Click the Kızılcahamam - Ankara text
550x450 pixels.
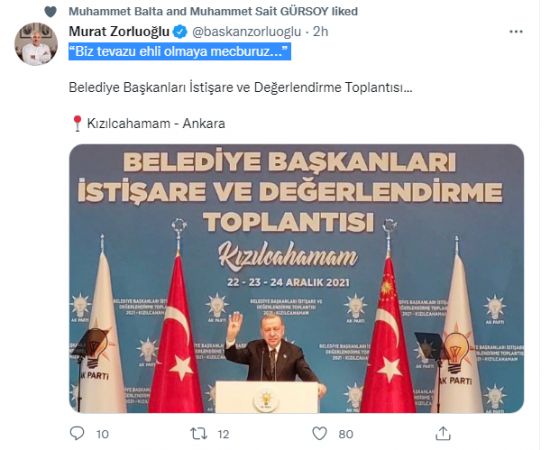156,123
